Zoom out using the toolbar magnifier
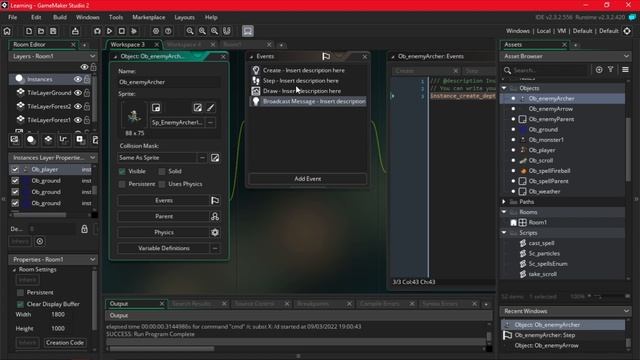Viewport: 640px width, 360px height. pos(190,31)
